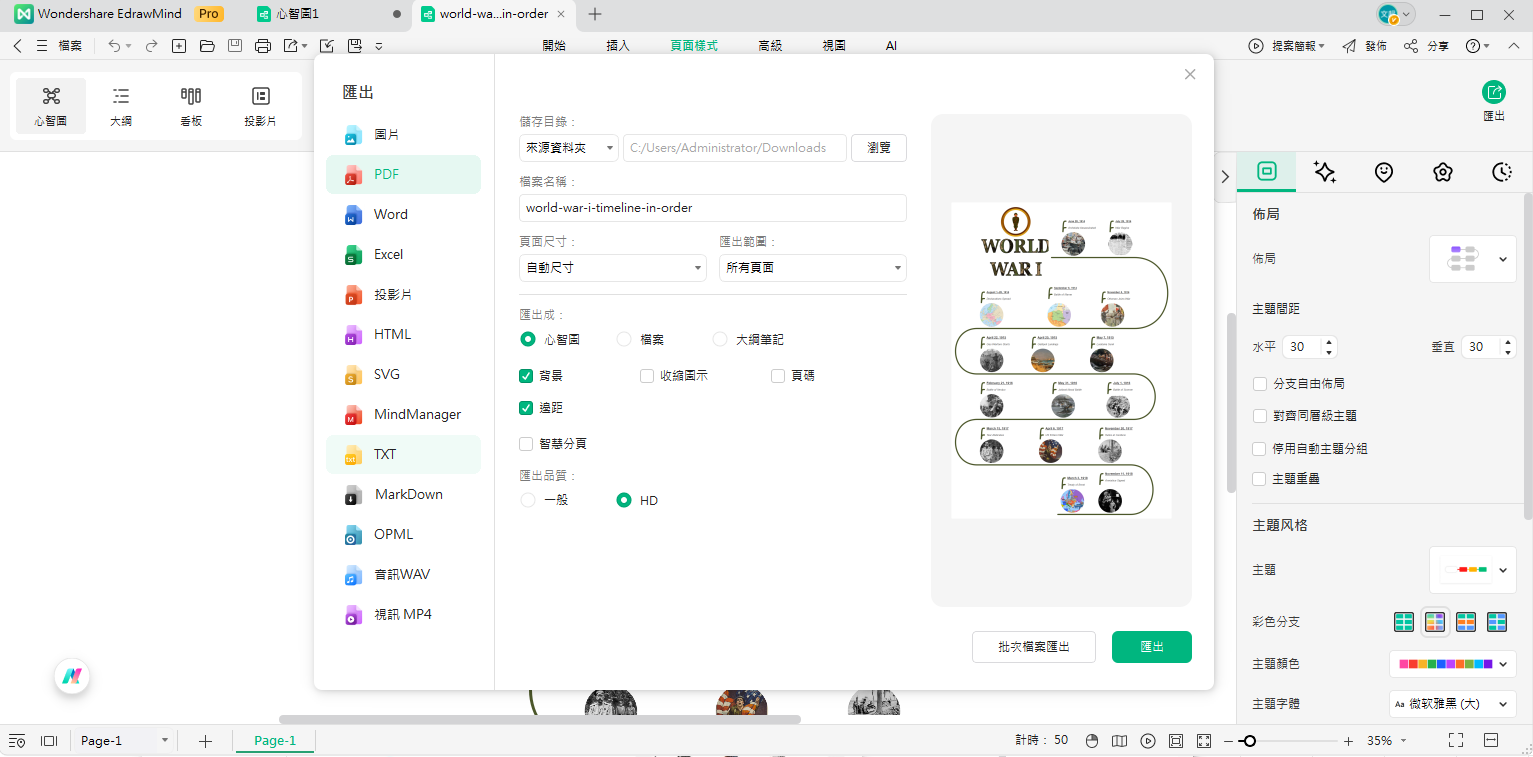Switch to the 大綱 (Outline) view icon
The height and width of the screenshot is (757, 1533).
click(120, 104)
